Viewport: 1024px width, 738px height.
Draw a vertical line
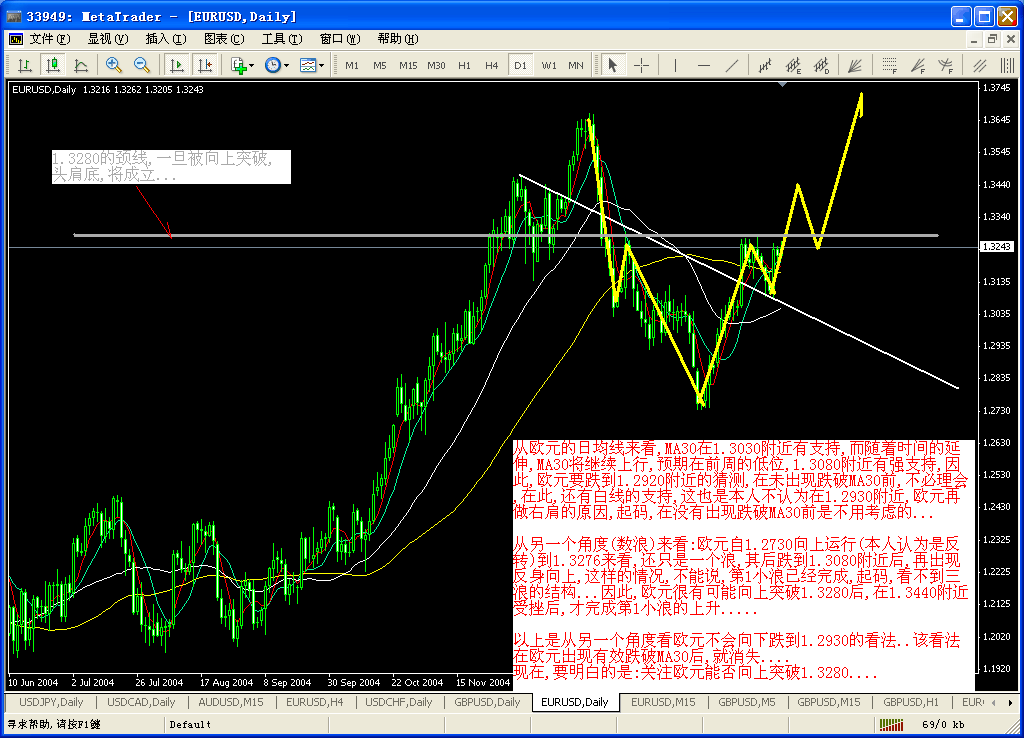[x=675, y=65]
